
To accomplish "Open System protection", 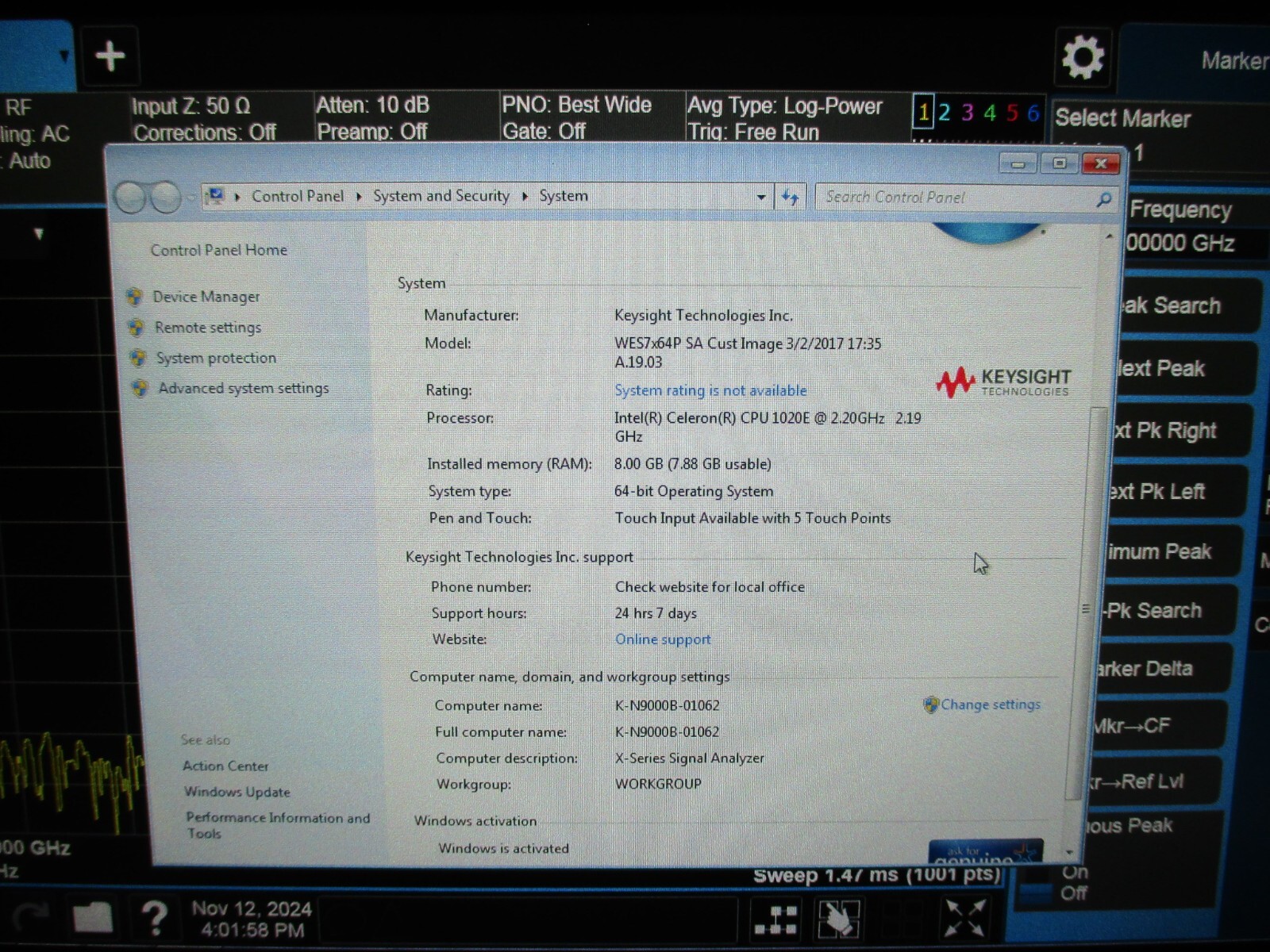I will [x=216, y=358].
